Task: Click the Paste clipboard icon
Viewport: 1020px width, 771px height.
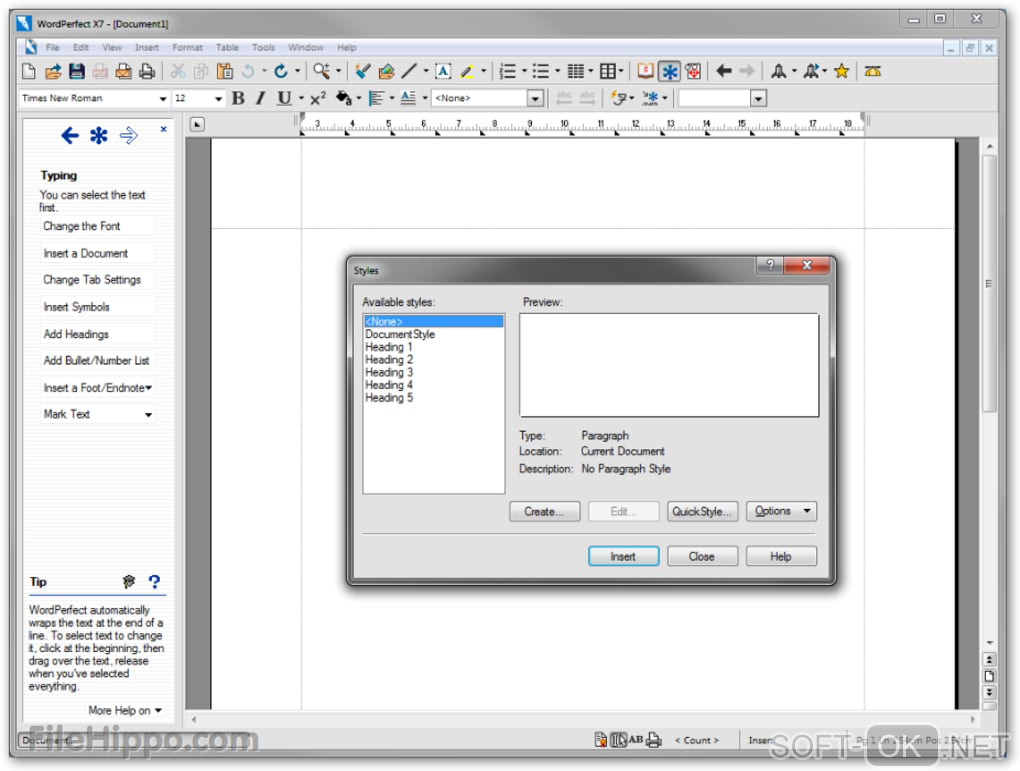Action: coord(225,71)
